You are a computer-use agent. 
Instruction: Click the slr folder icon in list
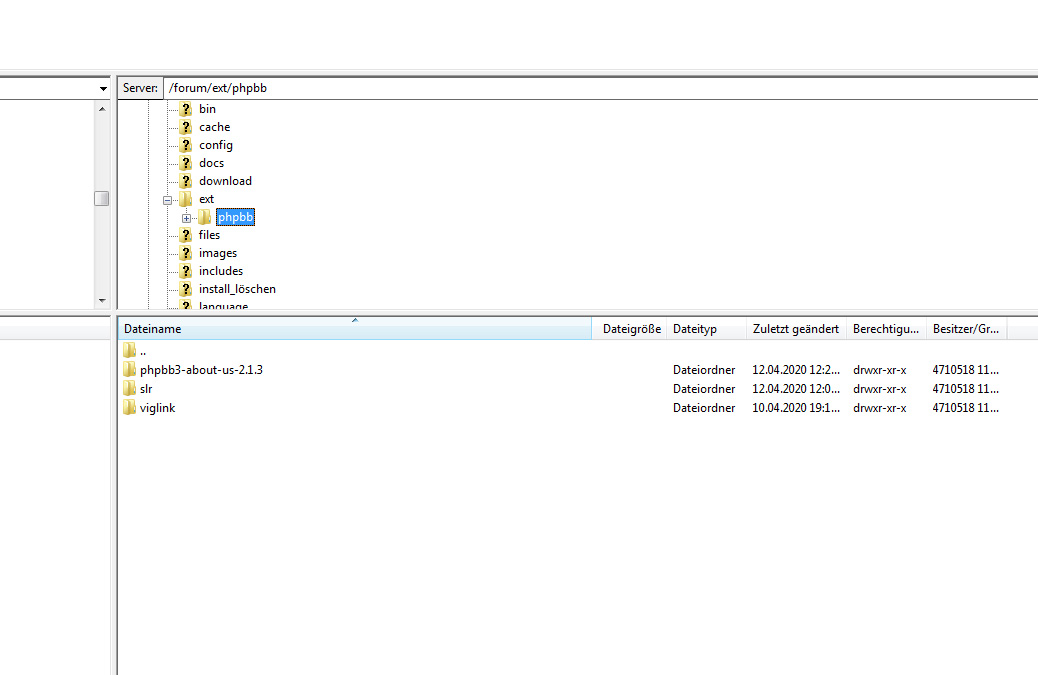pos(129,388)
